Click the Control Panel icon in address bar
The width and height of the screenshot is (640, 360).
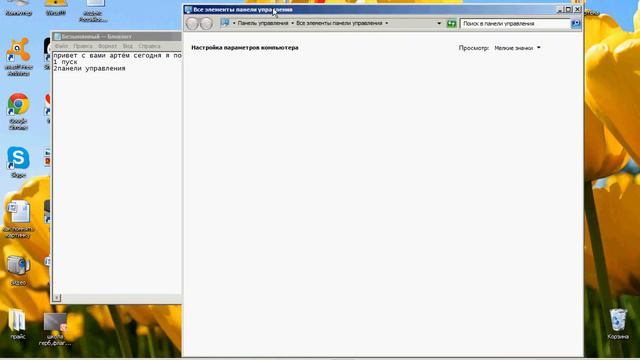[x=225, y=23]
